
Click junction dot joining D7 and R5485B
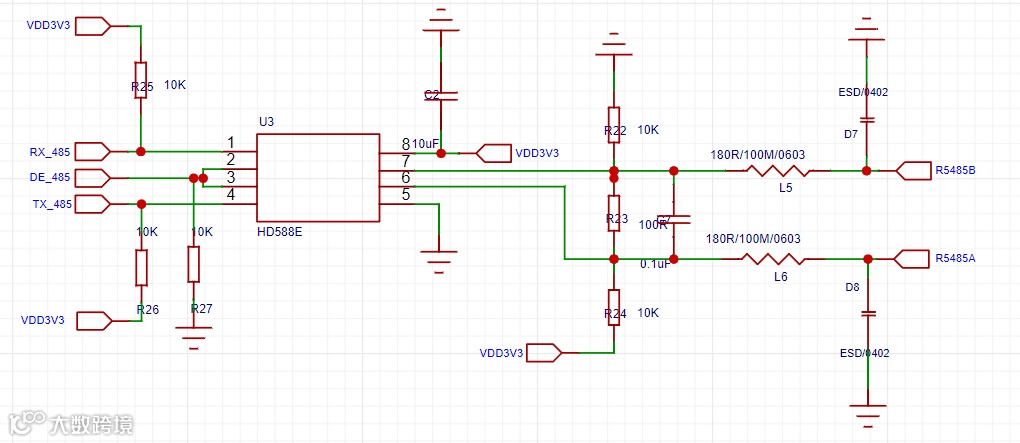(x=866, y=171)
